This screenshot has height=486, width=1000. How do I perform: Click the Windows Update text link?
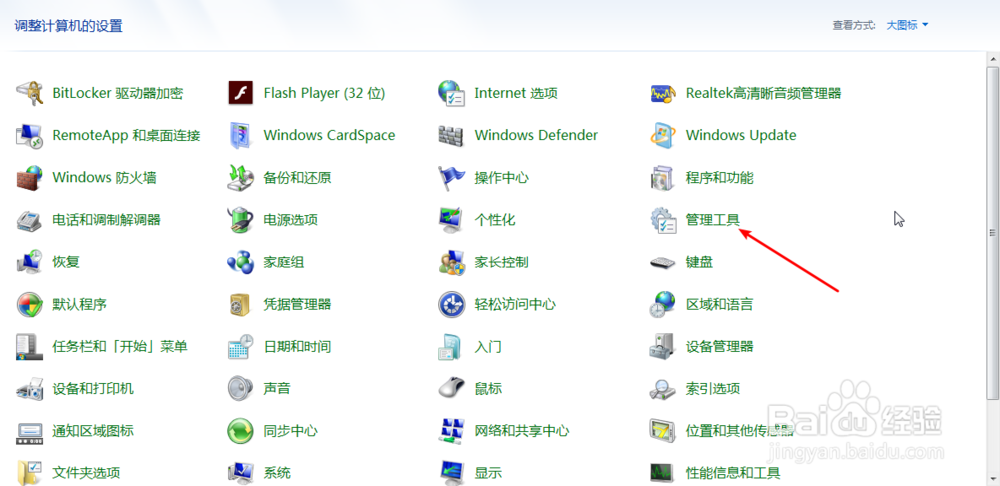point(741,135)
